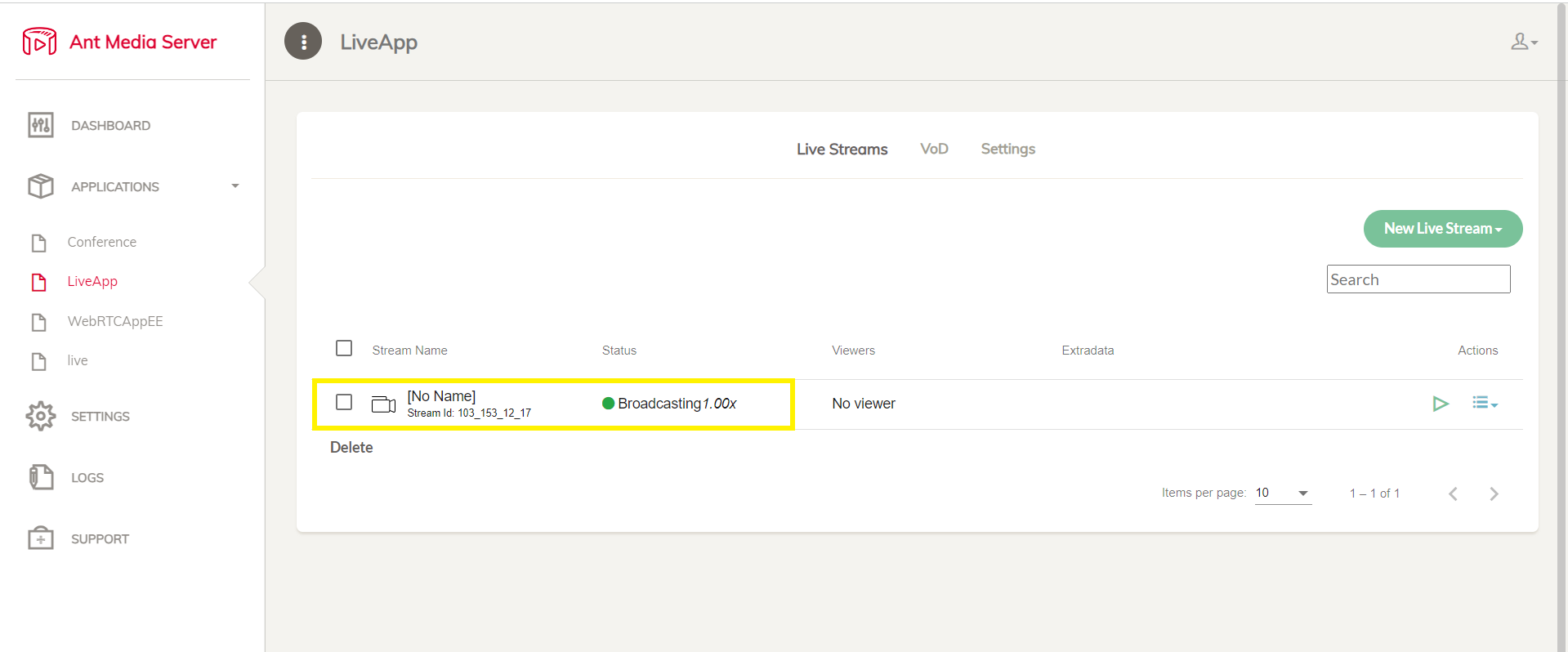Click the Stream Id 103_153_12_17 text
The width and height of the screenshot is (1568, 652).
pos(469,413)
